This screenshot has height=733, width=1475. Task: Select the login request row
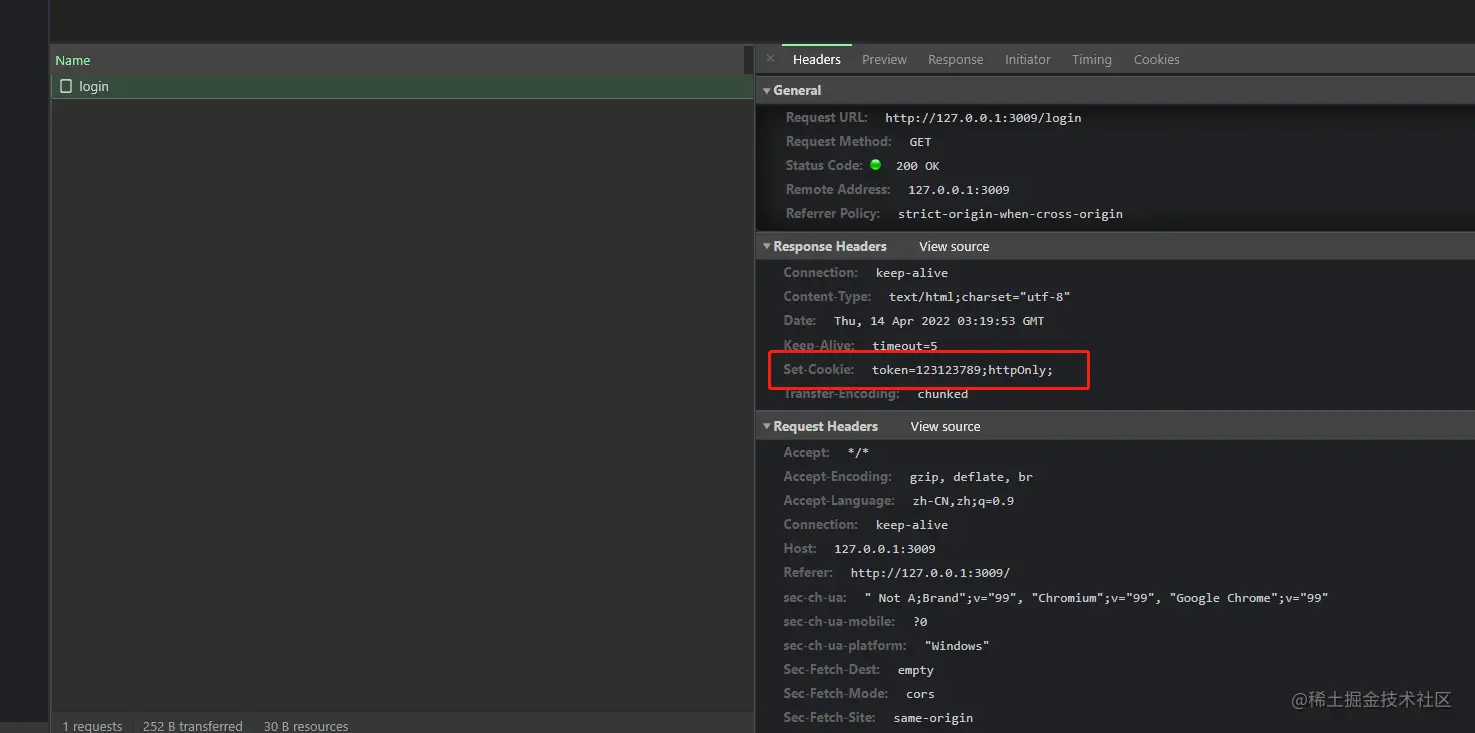click(402, 87)
